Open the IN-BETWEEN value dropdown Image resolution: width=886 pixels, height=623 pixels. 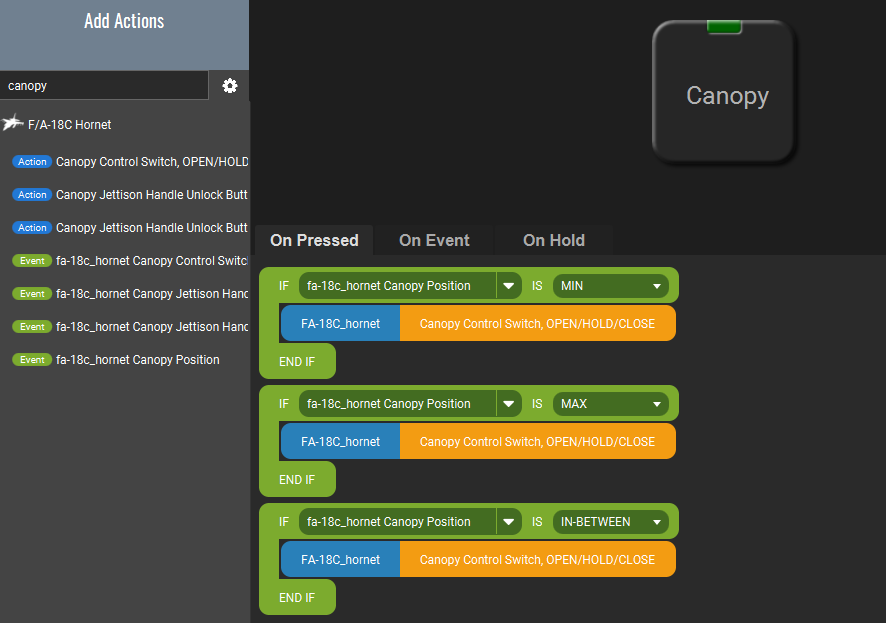pos(611,522)
